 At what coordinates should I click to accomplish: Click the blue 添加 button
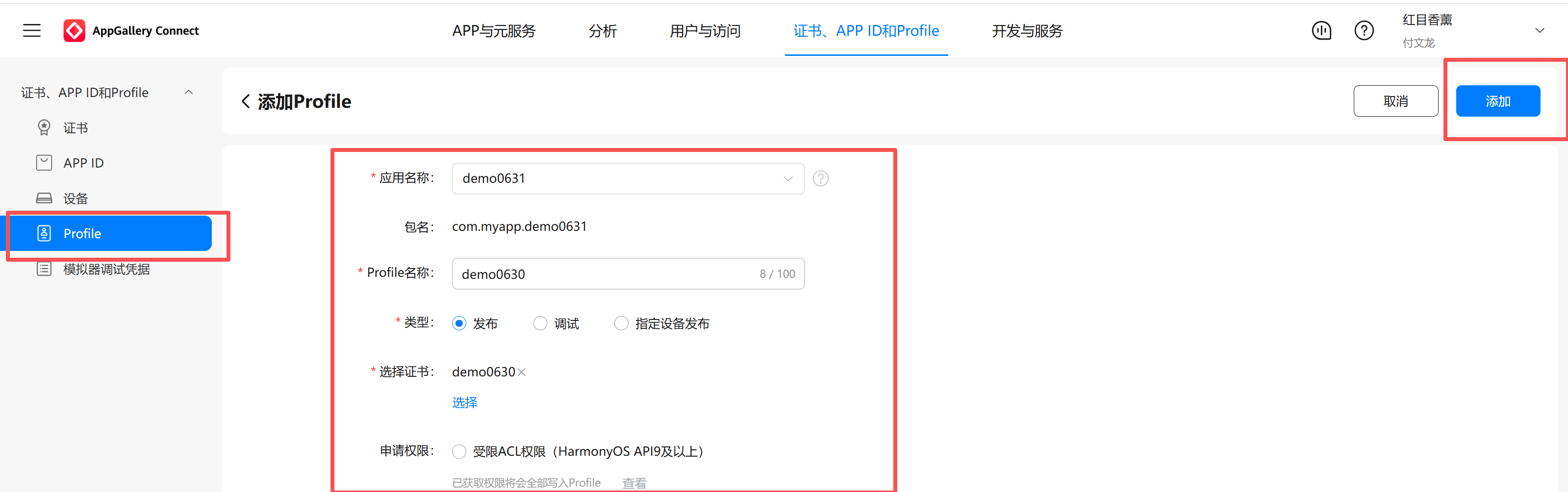tap(1498, 101)
